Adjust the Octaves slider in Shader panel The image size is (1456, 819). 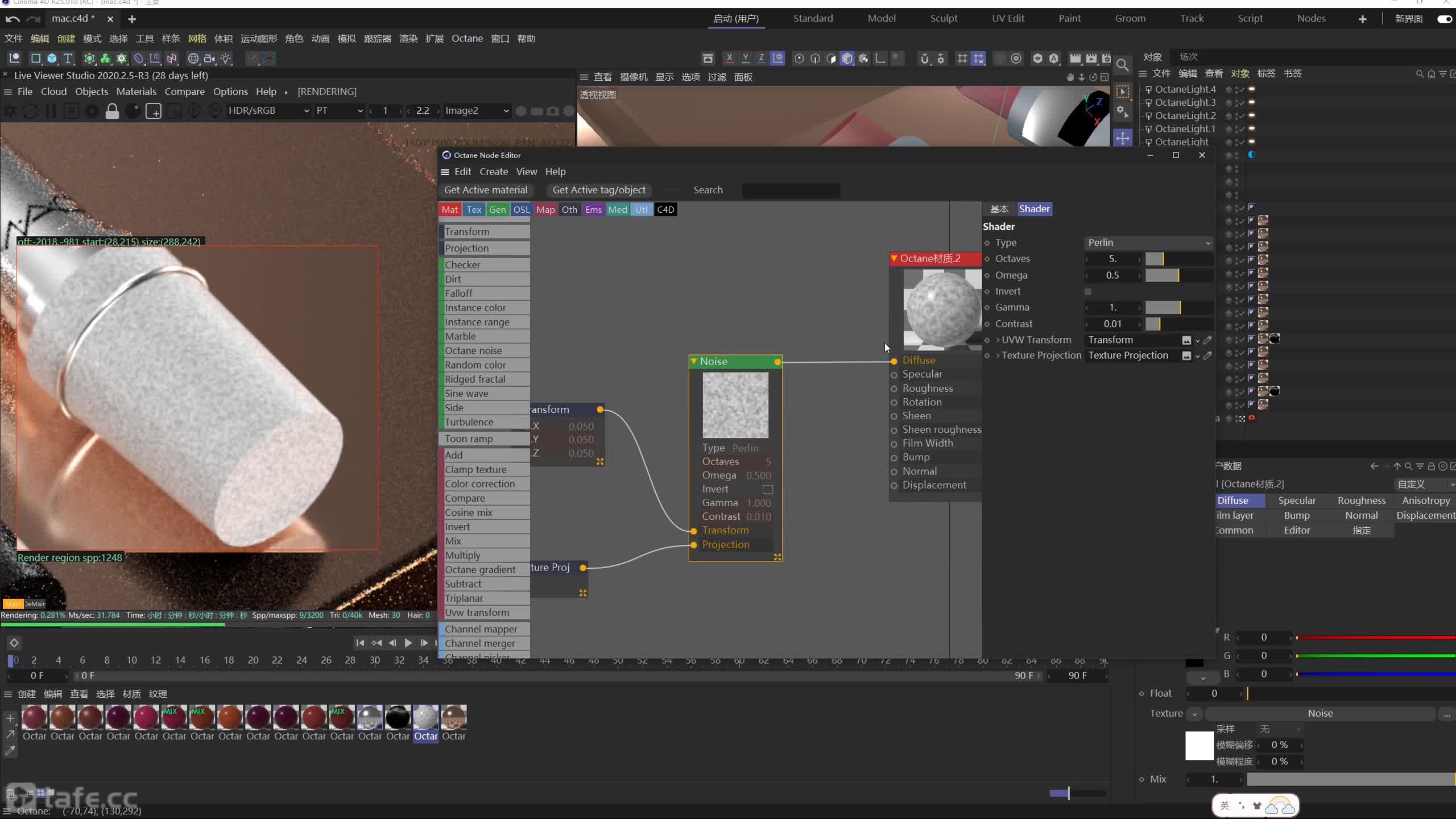coord(1178,259)
